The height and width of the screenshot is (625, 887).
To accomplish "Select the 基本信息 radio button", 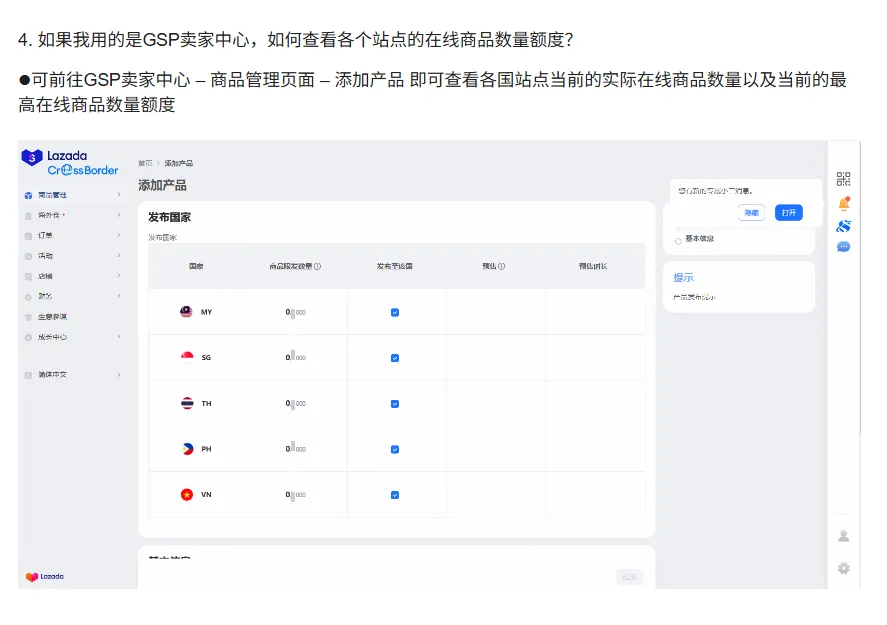I will [x=680, y=238].
